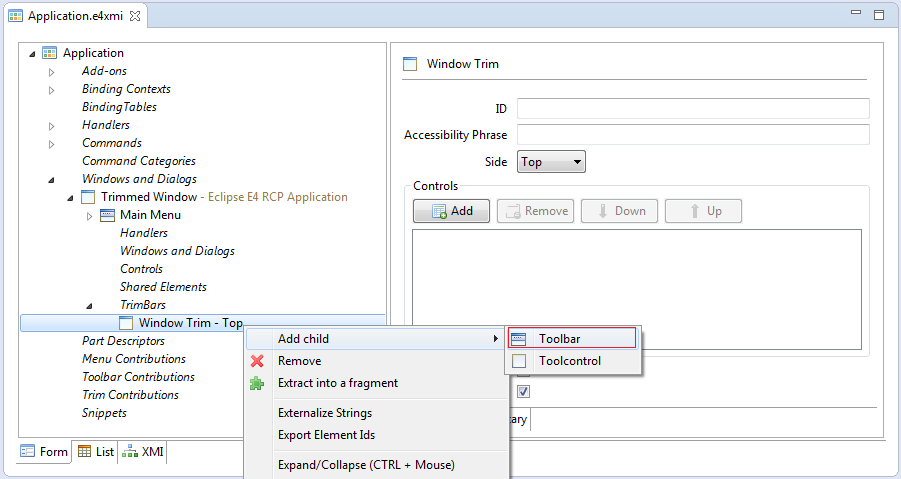Select Shared Elements in the tree

tap(163, 287)
